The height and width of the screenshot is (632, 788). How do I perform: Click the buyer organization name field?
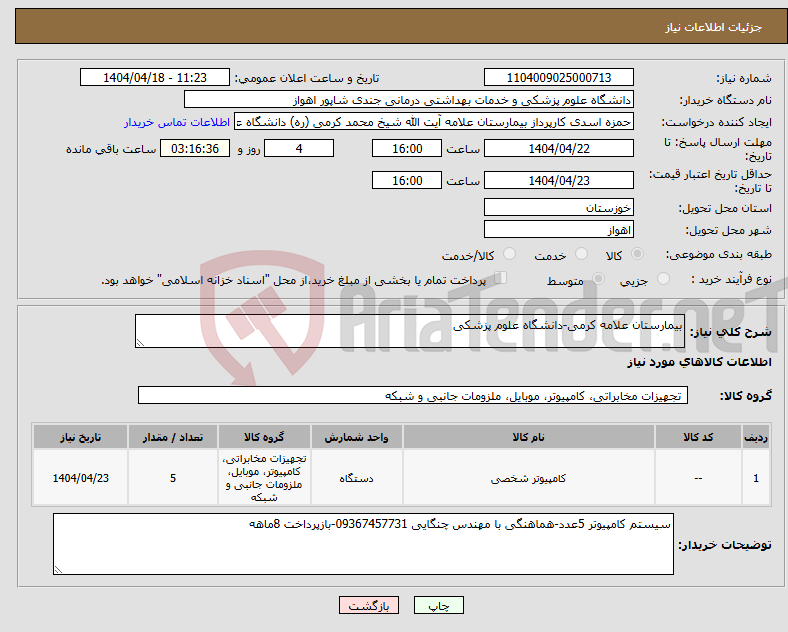click(x=409, y=99)
